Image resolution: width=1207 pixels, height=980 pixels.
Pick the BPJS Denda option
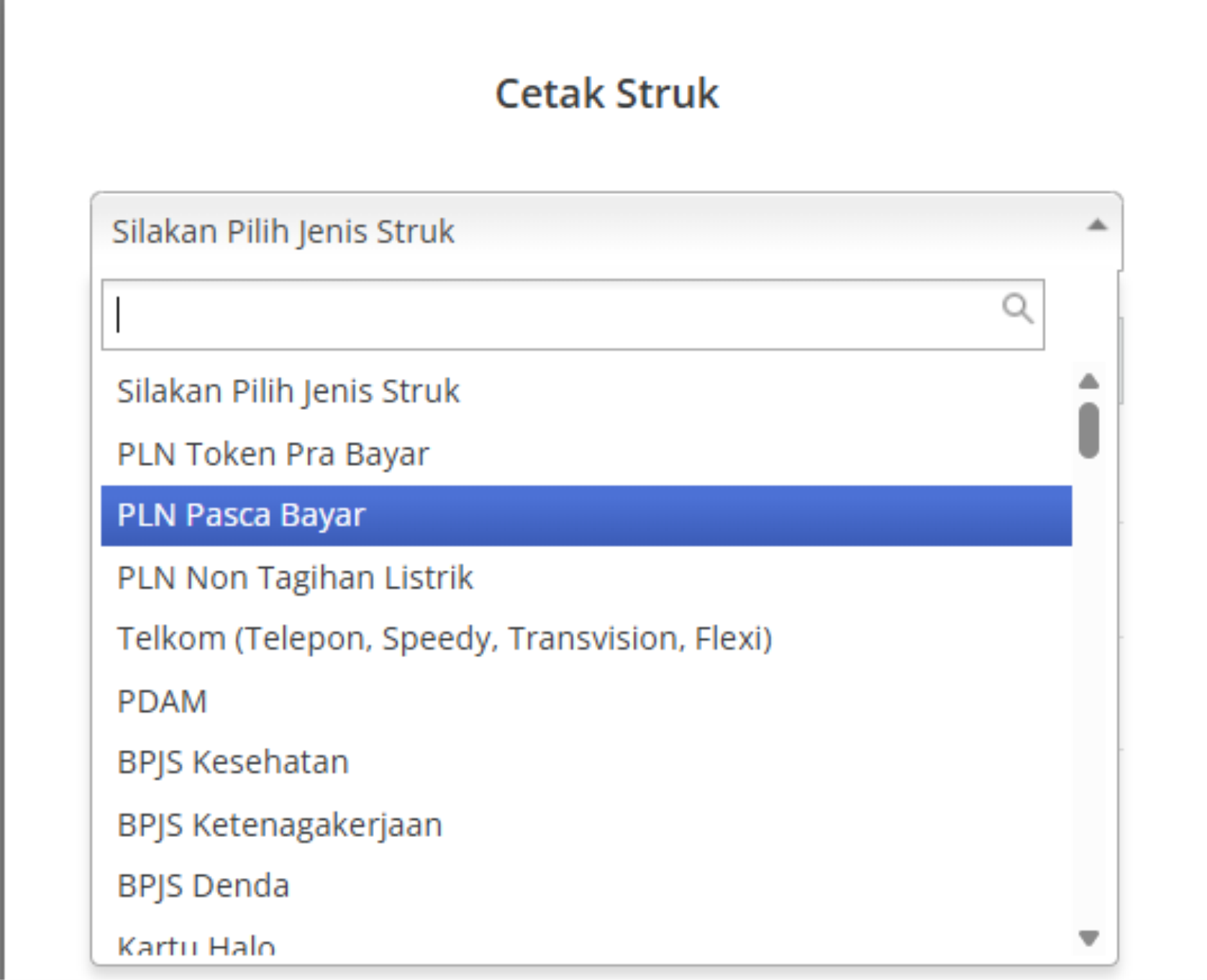pyautogui.click(x=586, y=886)
